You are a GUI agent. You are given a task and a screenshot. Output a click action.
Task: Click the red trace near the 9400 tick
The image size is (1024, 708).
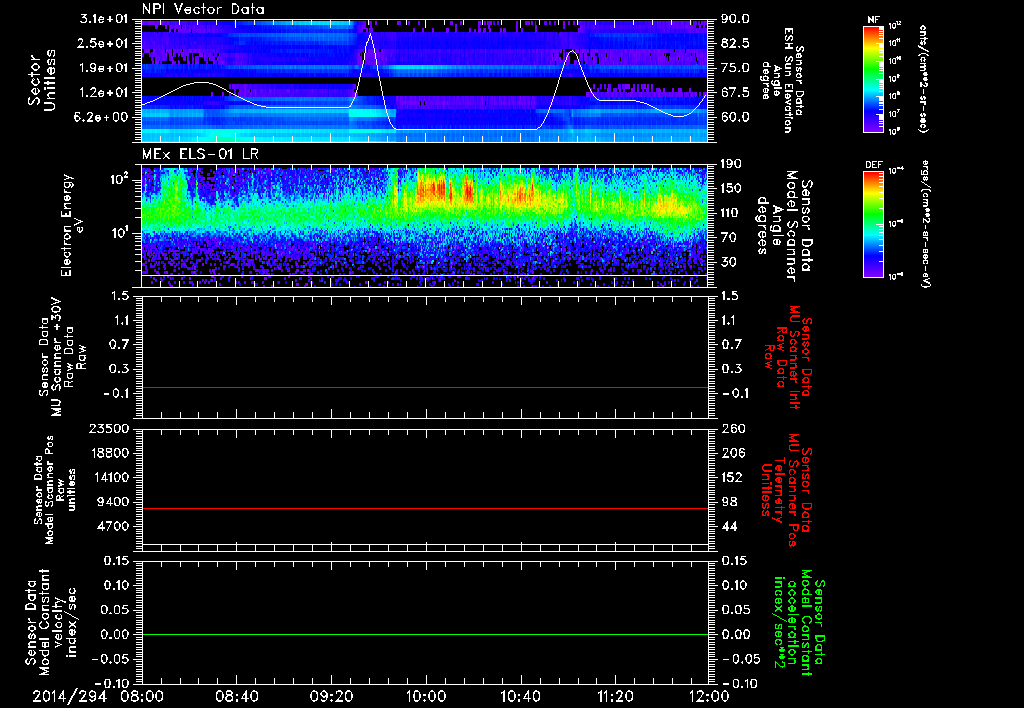point(425,508)
